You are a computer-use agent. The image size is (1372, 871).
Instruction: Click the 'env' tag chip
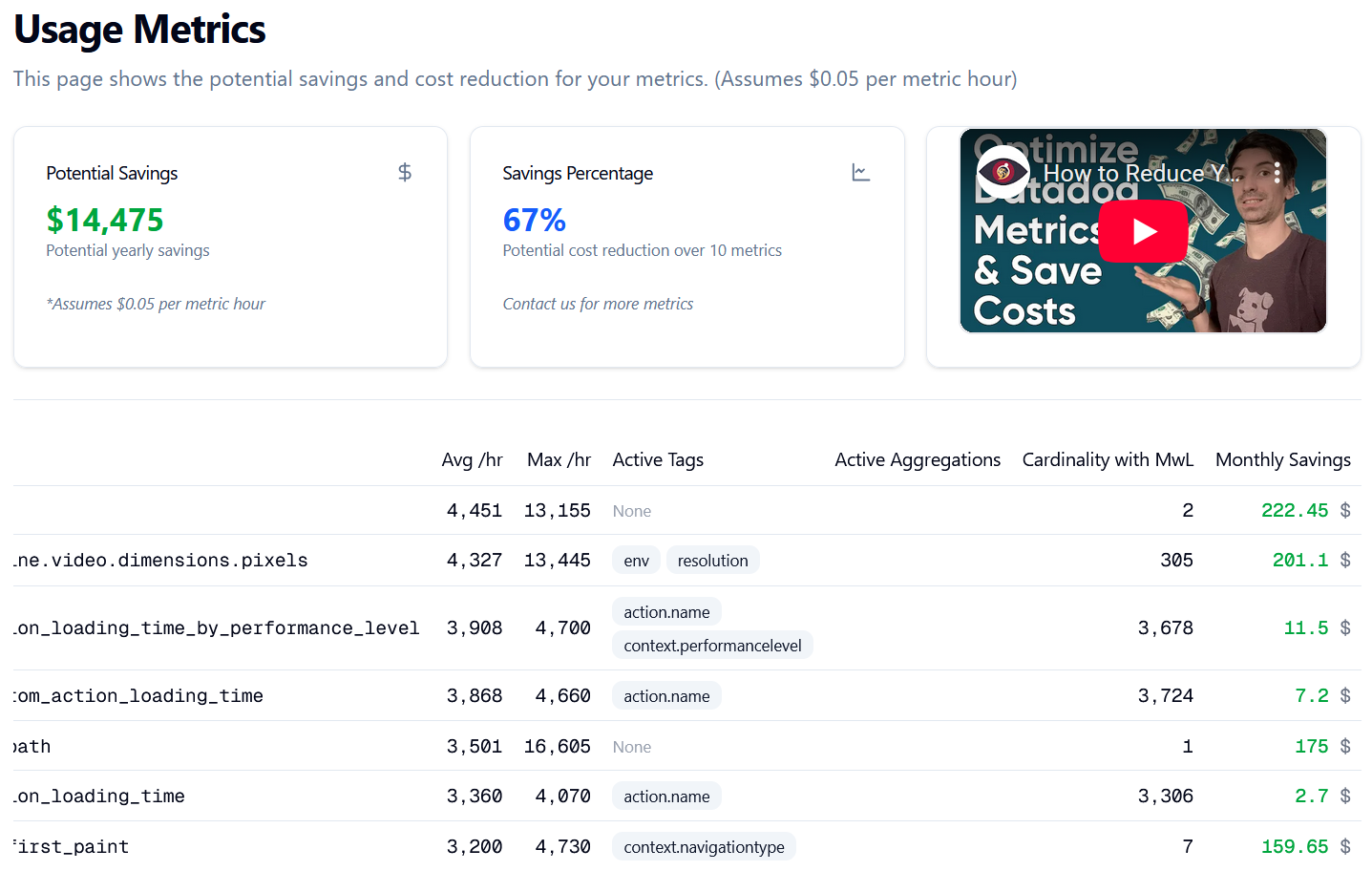636,561
